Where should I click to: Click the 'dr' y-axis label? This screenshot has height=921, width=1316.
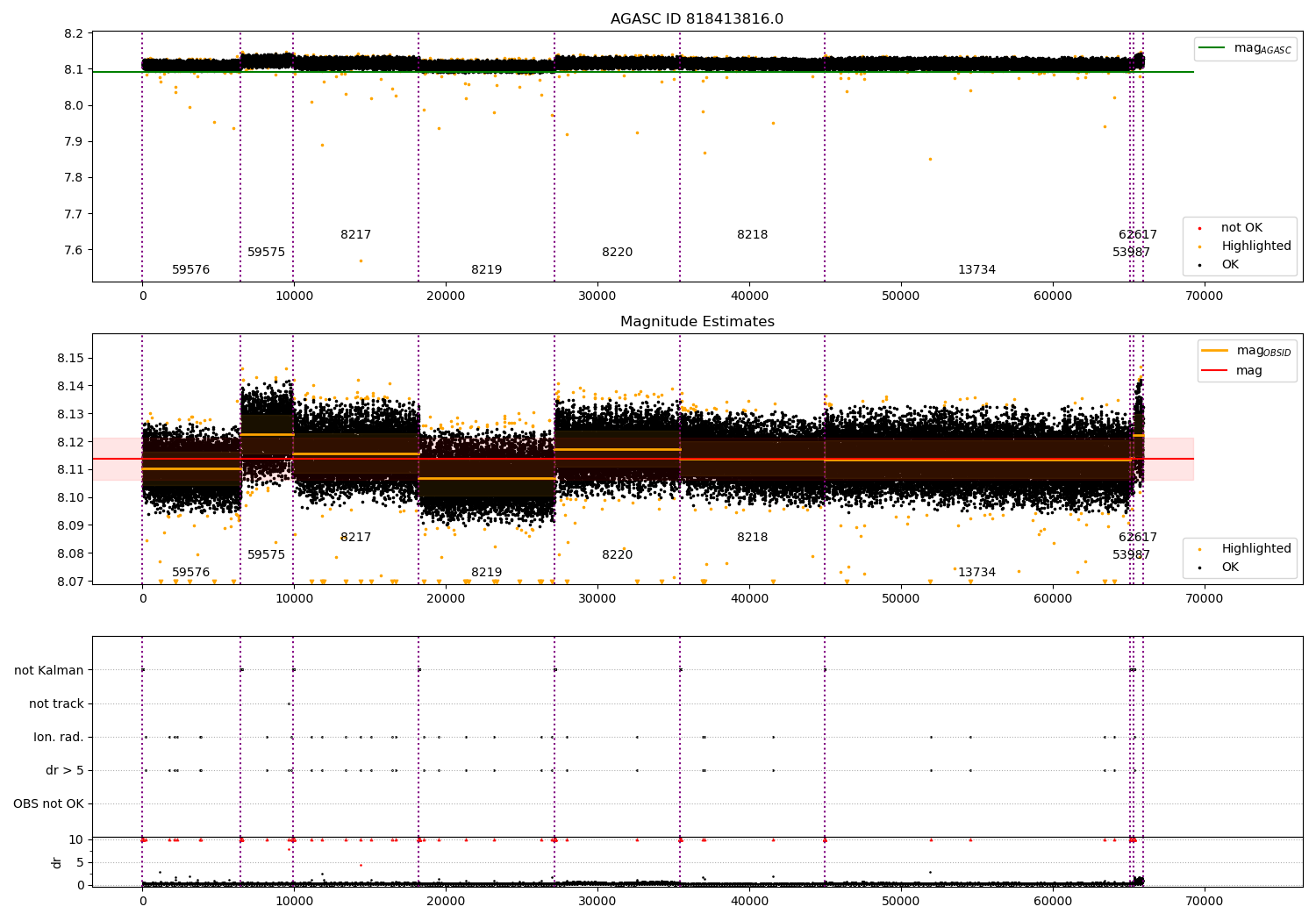coord(57,862)
